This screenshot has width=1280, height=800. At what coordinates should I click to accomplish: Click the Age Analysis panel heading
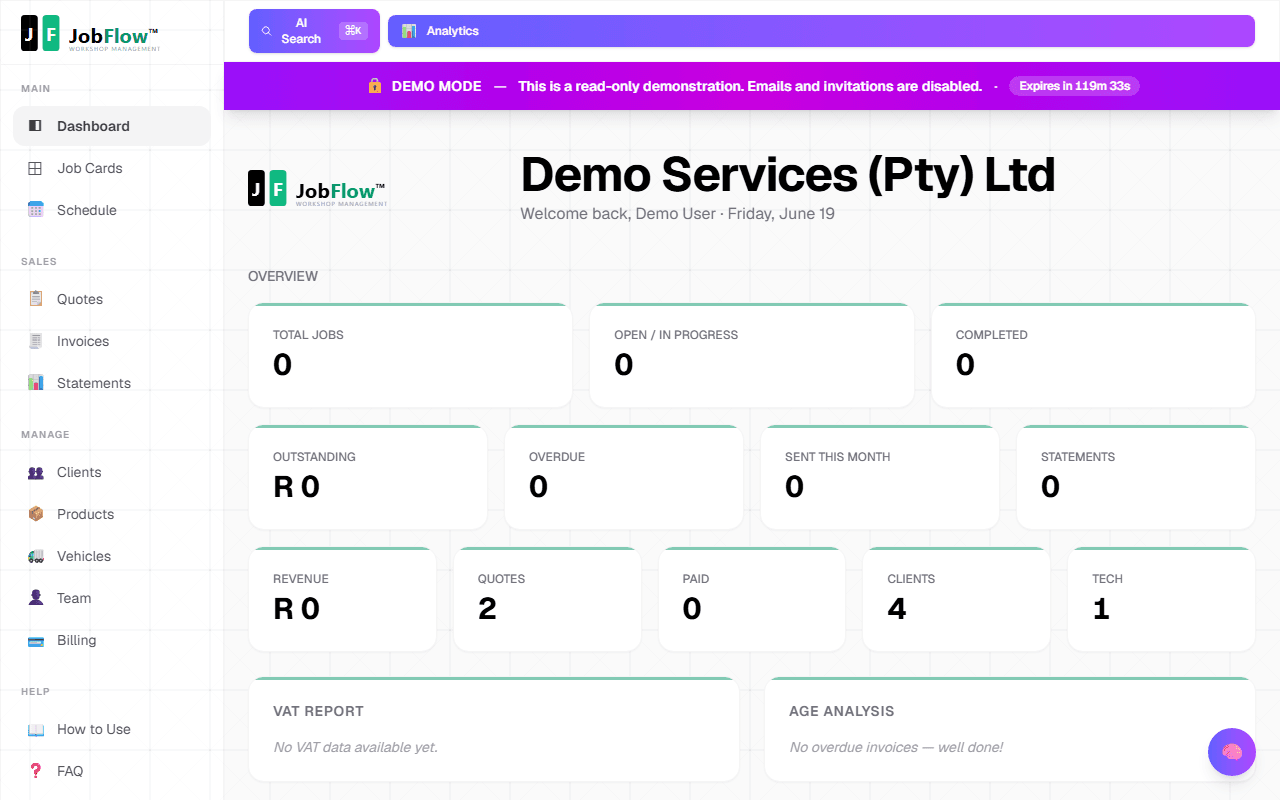coord(842,711)
